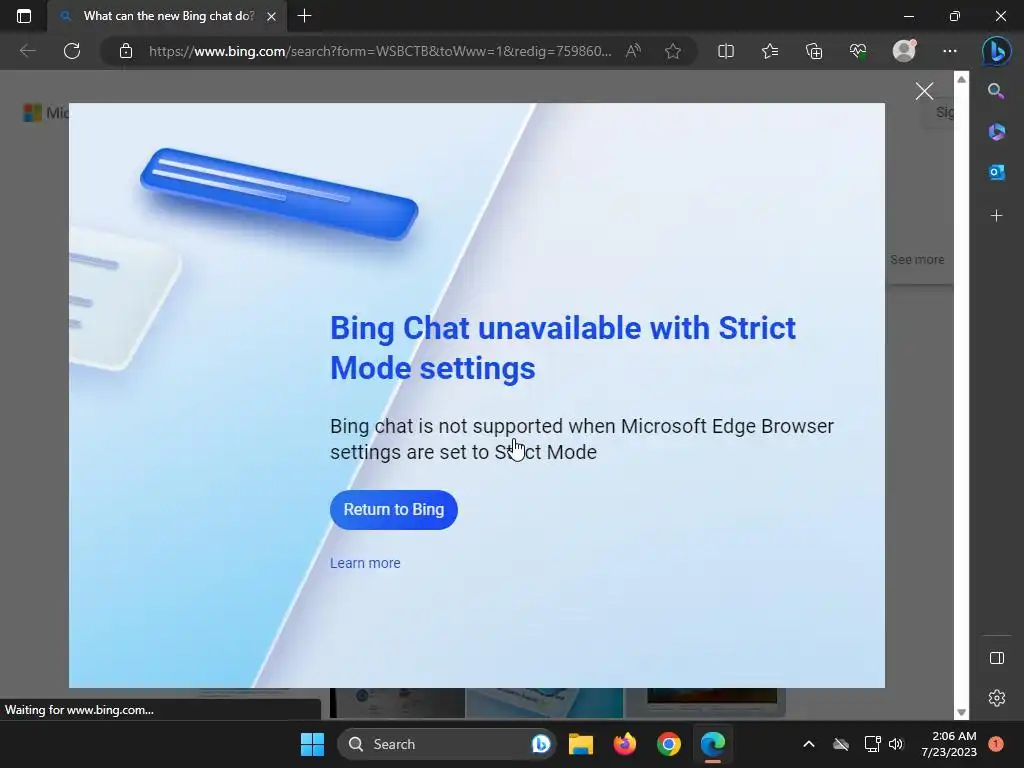Open Outlook in the sidebar

click(996, 172)
